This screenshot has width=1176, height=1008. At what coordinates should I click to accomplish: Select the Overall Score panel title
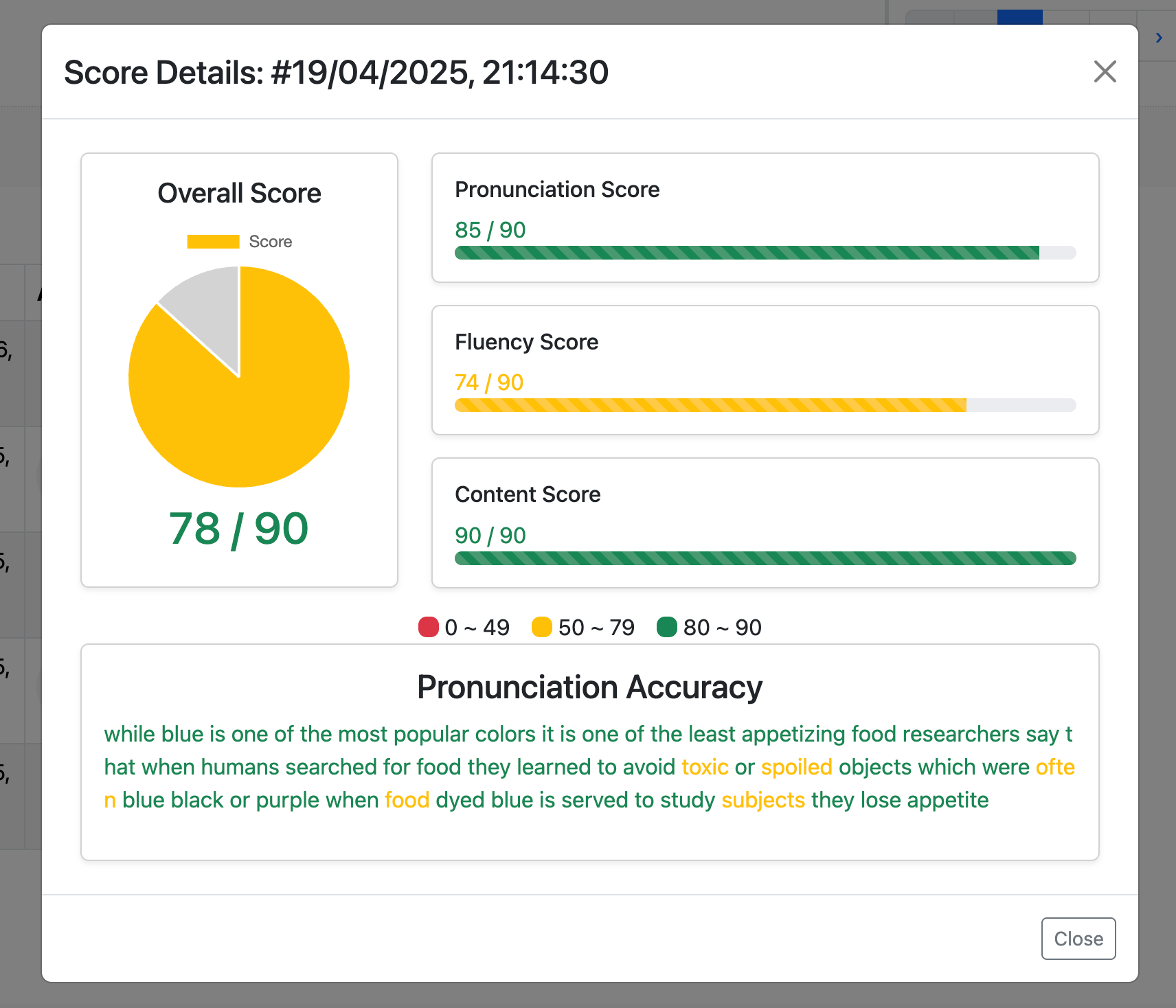239,193
